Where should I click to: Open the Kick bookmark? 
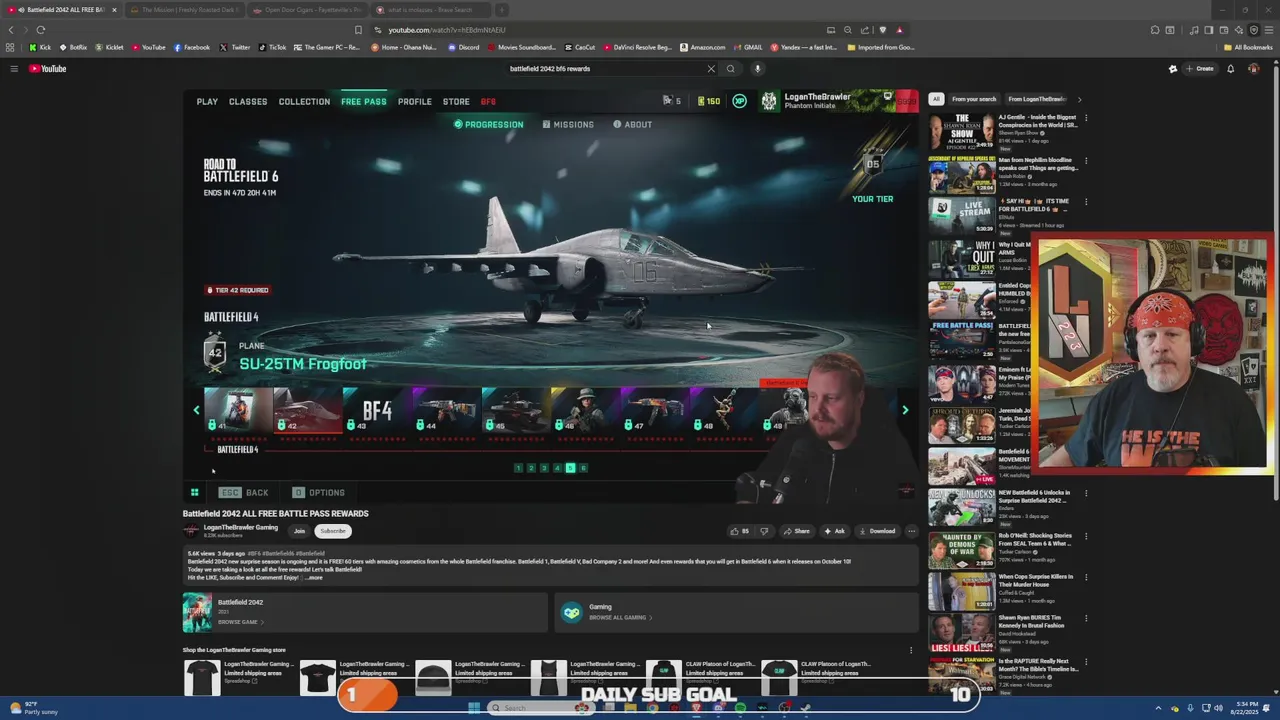[x=40, y=47]
